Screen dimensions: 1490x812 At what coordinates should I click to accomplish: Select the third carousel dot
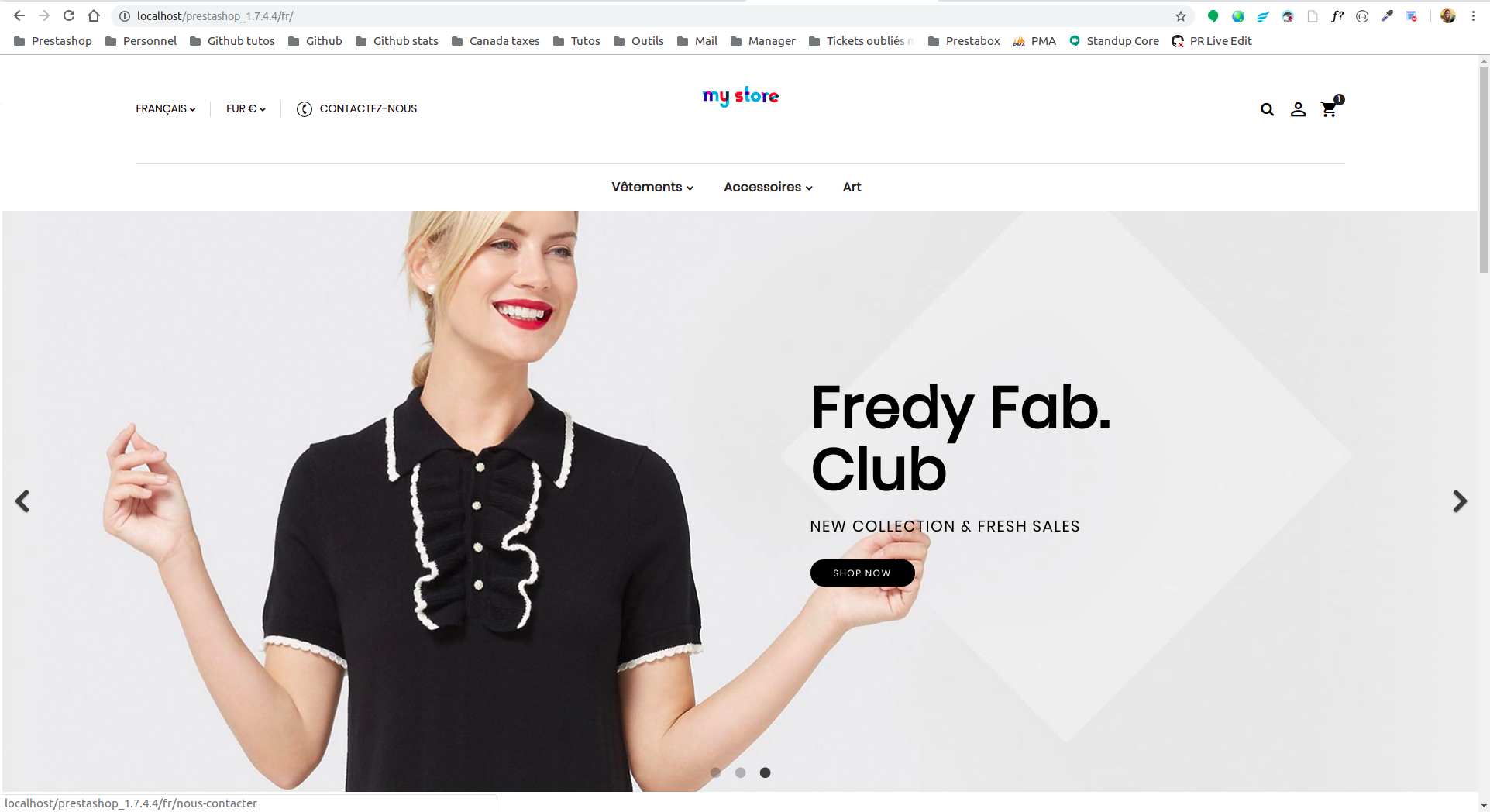point(765,772)
